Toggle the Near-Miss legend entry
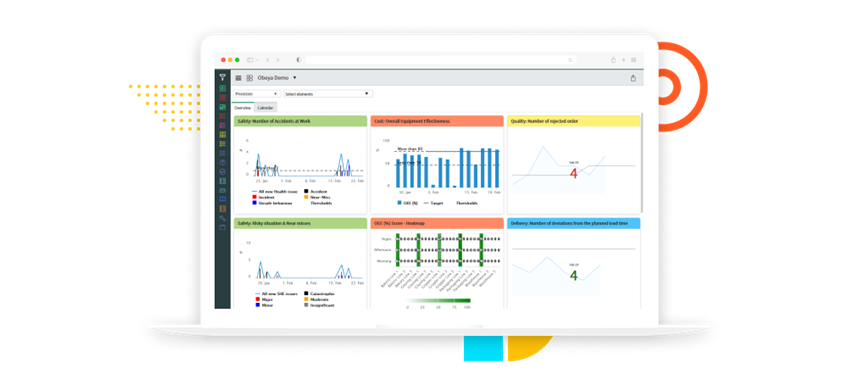 [x=317, y=197]
